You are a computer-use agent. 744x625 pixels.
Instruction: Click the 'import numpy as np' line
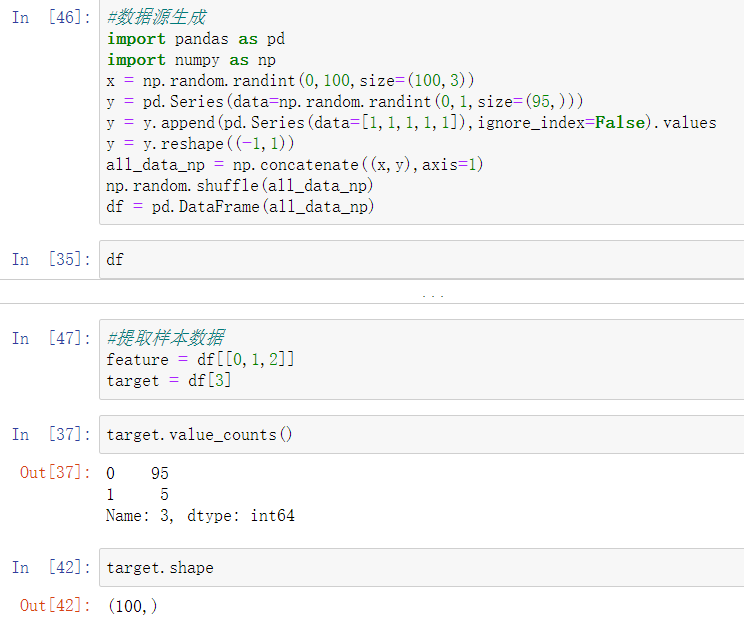[x=191, y=60]
